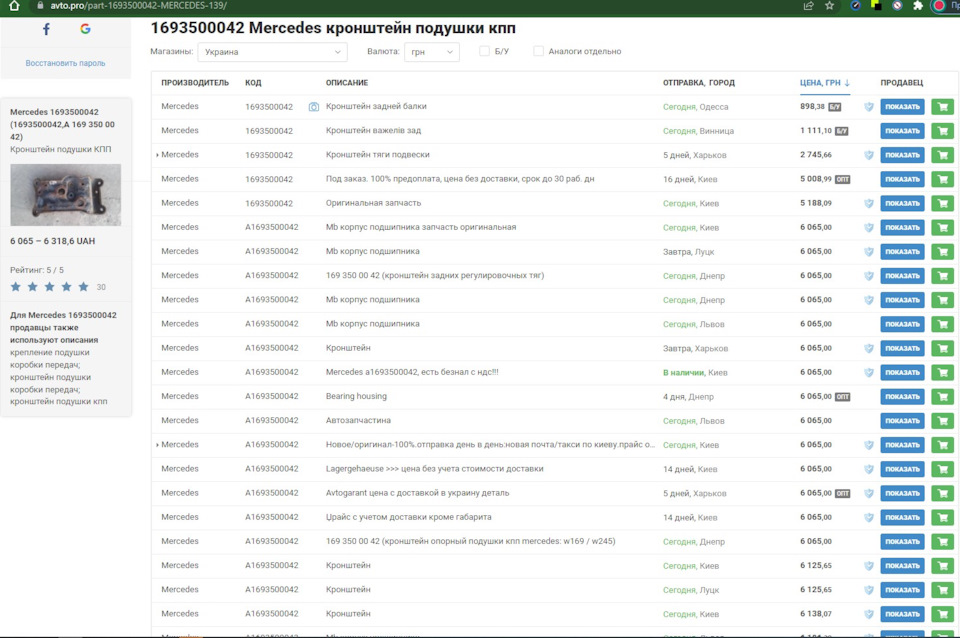Click the Б/У badge next to 898,38
This screenshot has width=960, height=638.
tap(834, 107)
